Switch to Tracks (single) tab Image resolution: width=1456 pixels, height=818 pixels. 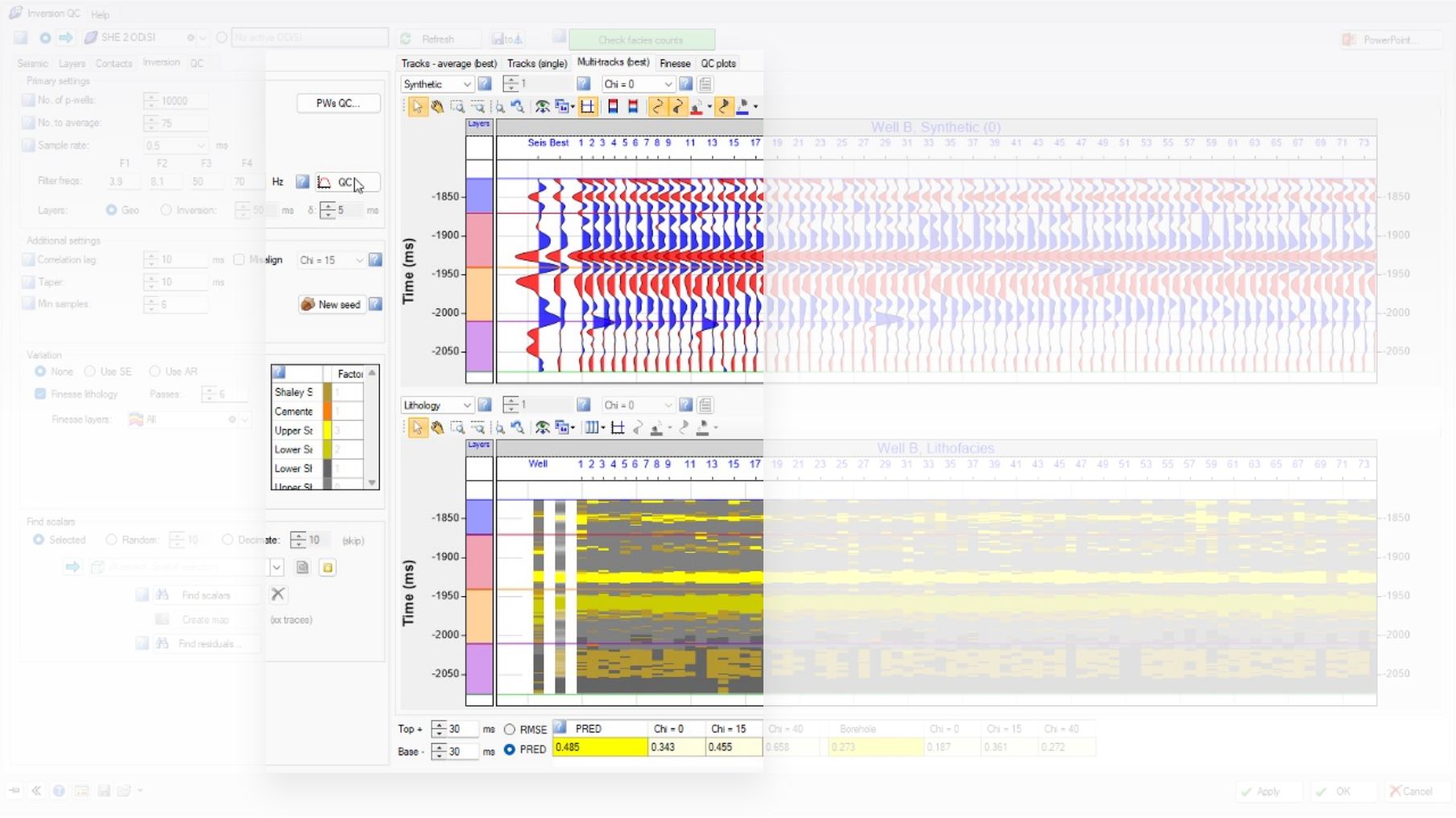coord(537,64)
